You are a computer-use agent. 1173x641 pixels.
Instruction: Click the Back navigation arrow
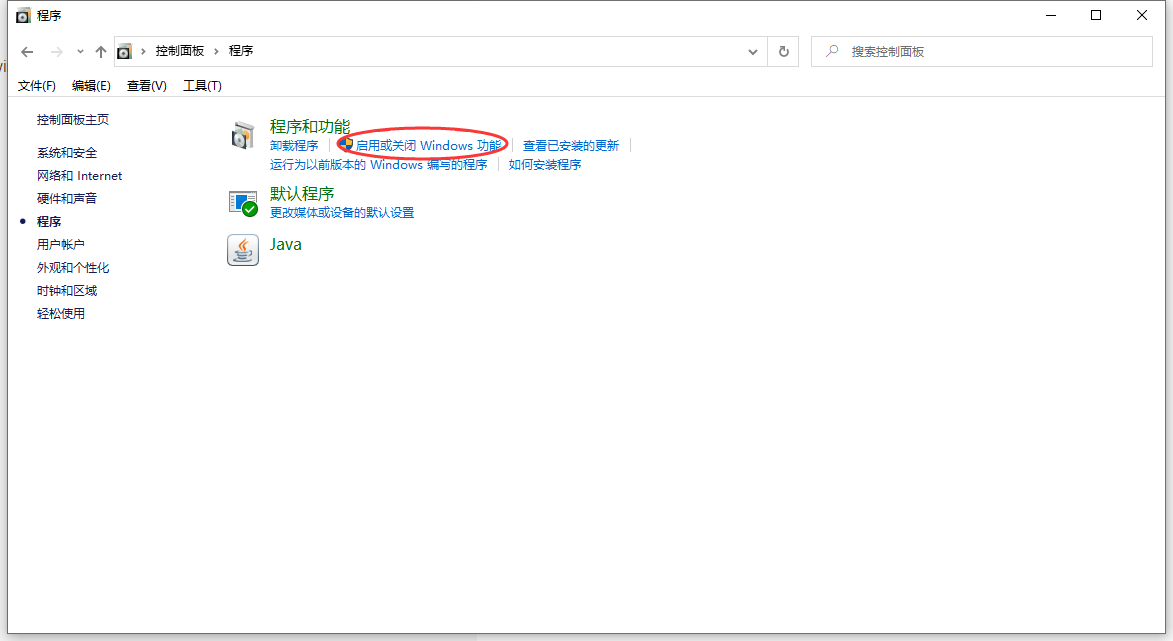[x=27, y=52]
